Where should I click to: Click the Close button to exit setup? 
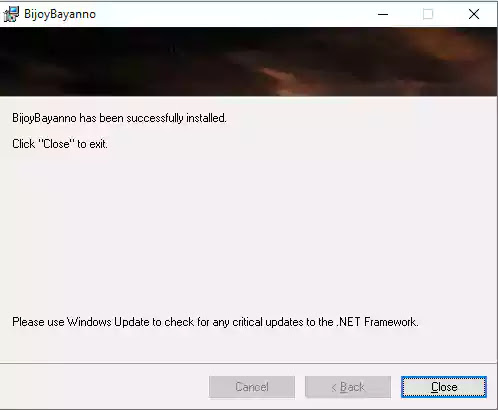(444, 387)
